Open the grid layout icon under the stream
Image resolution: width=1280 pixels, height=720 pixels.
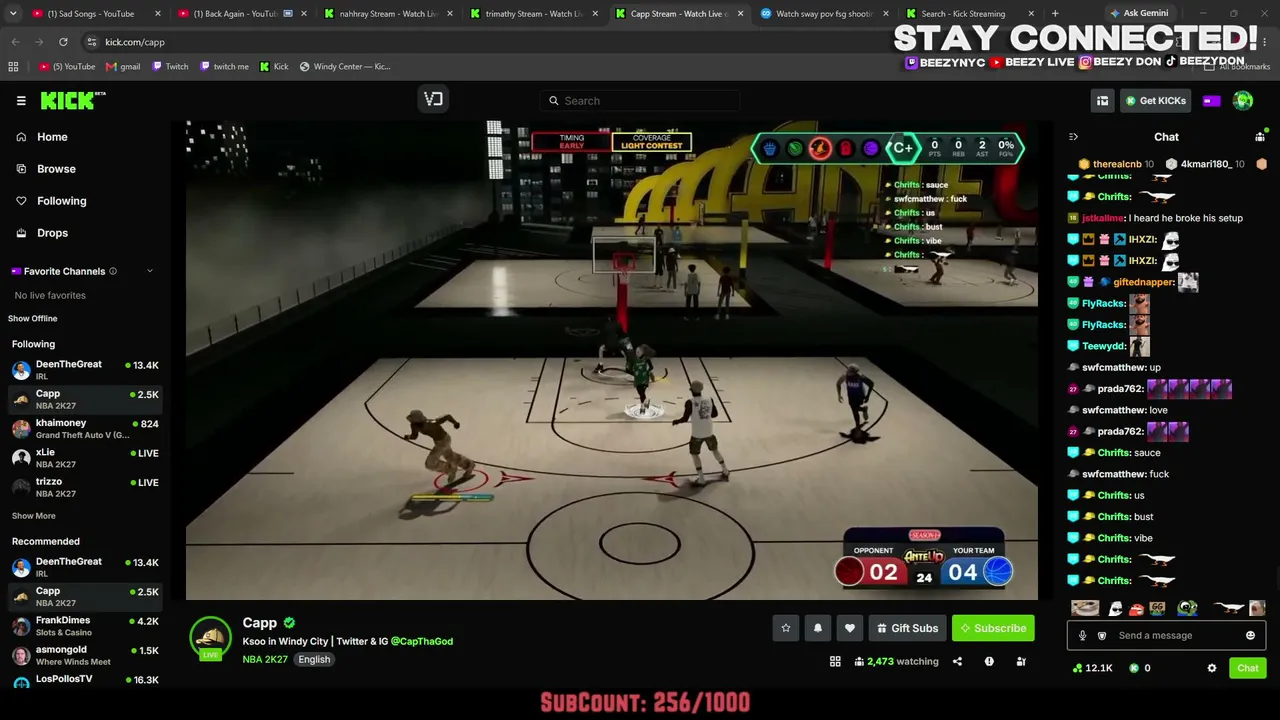point(835,661)
